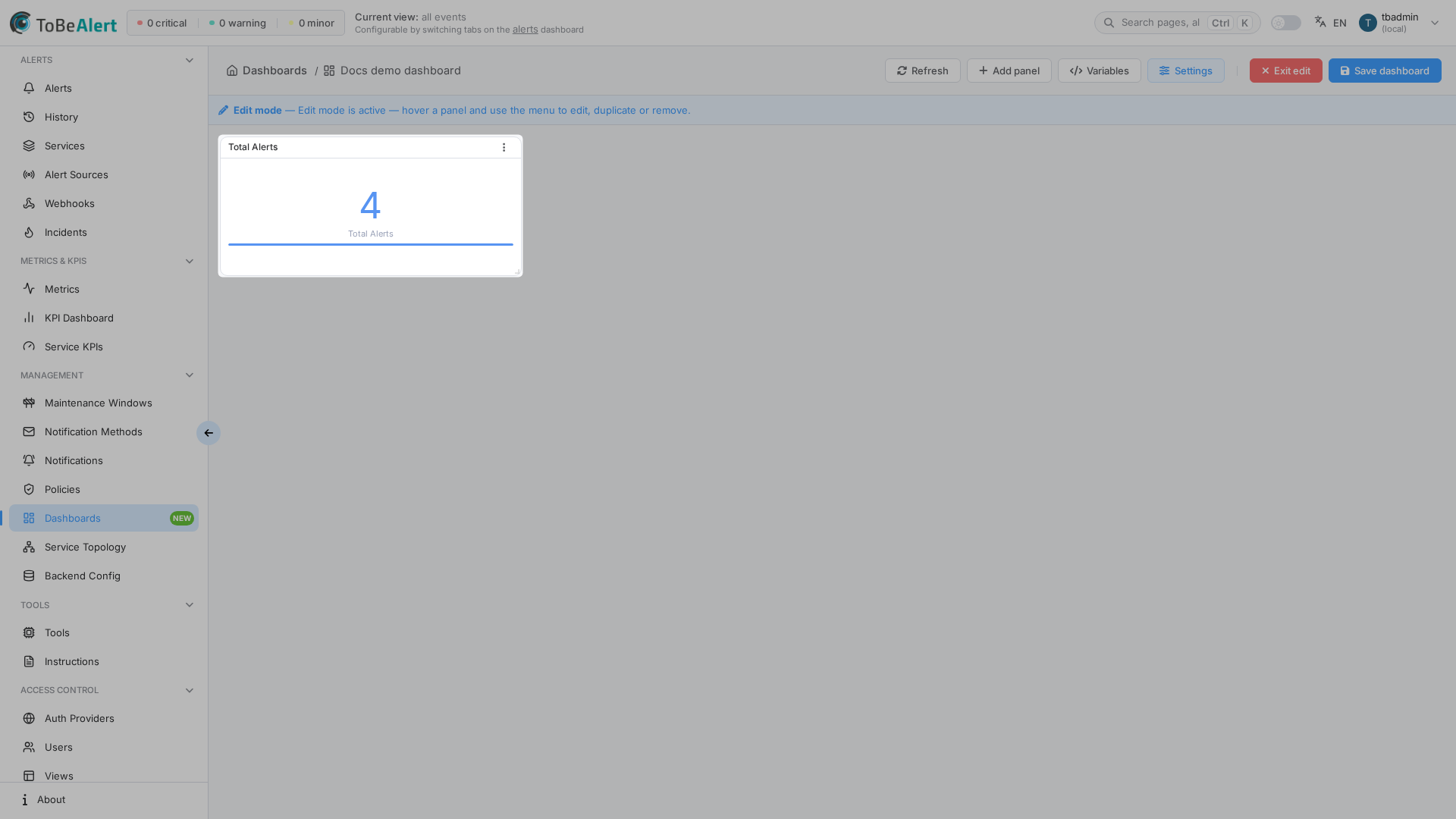This screenshot has height=819, width=1456.
Task: Click the Services layers icon
Action: point(29,146)
